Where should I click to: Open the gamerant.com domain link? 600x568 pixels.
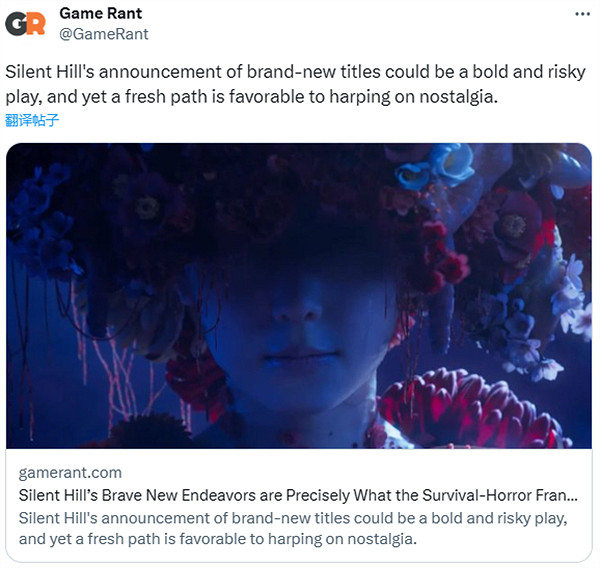click(70, 473)
